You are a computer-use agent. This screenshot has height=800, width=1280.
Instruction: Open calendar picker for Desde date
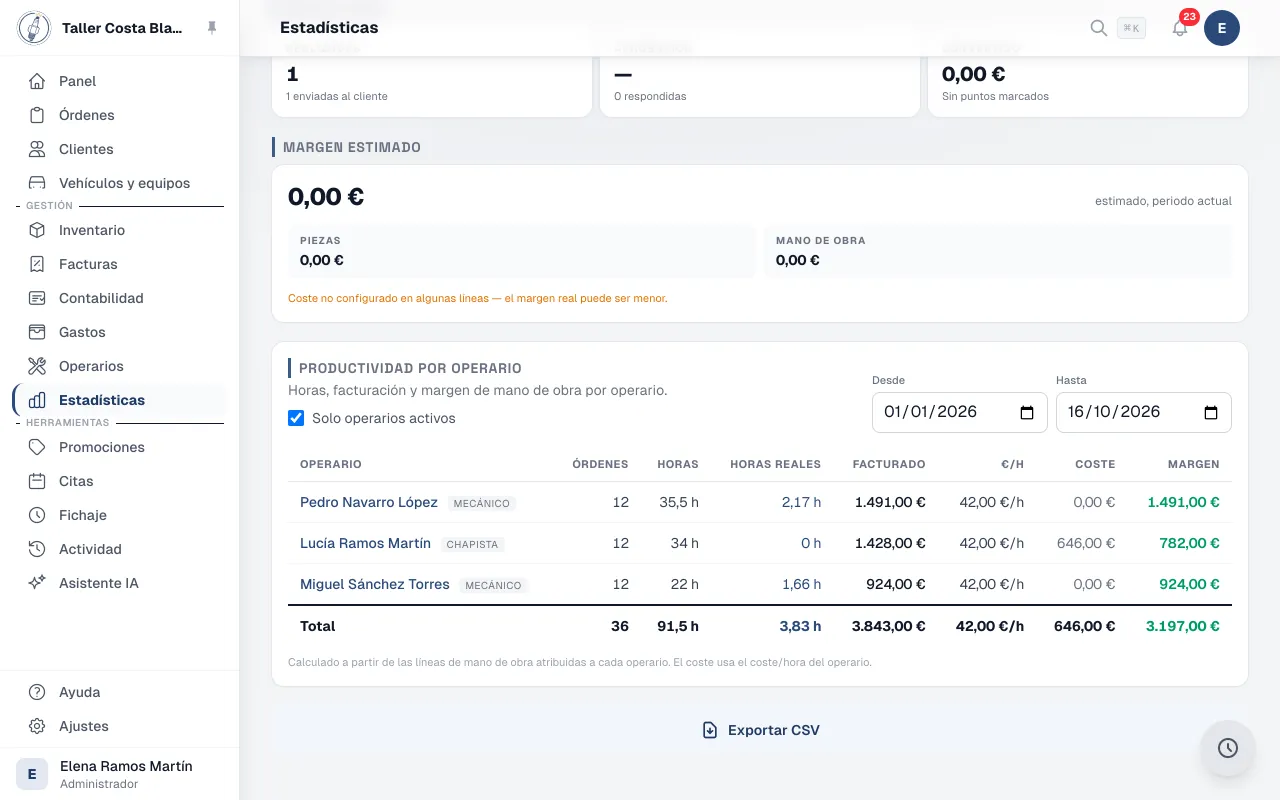tap(1027, 412)
